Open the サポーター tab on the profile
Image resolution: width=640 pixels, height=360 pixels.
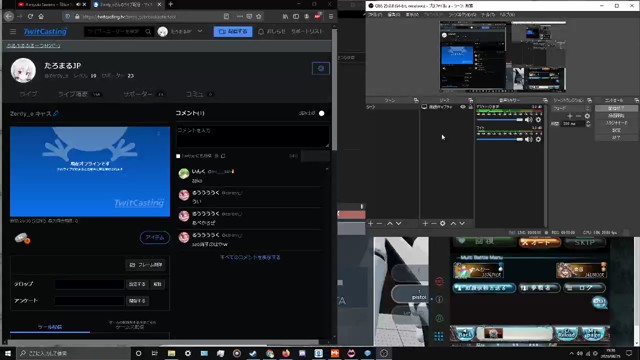click(x=138, y=94)
